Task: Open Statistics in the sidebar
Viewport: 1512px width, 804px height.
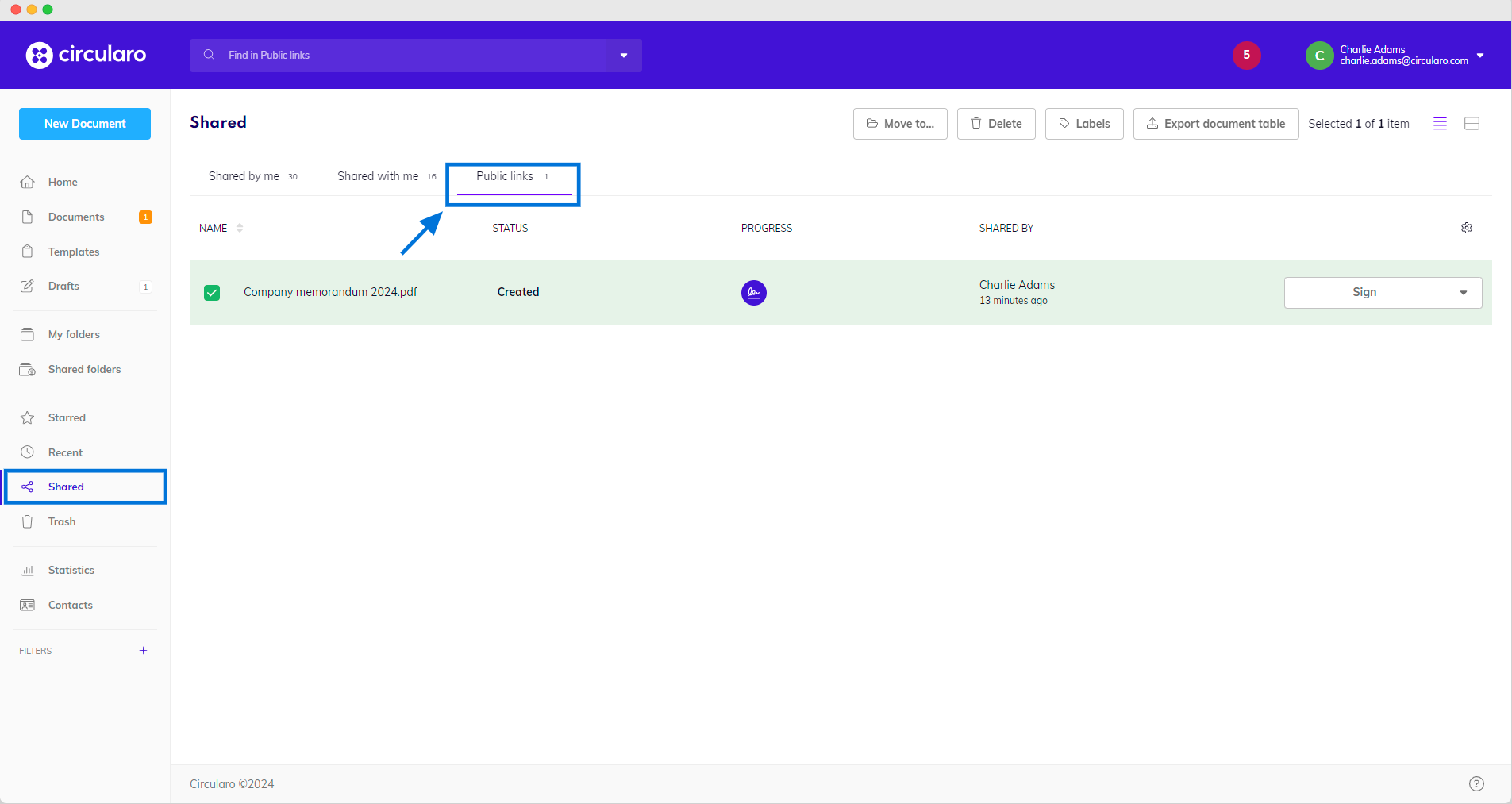Action: (x=71, y=570)
